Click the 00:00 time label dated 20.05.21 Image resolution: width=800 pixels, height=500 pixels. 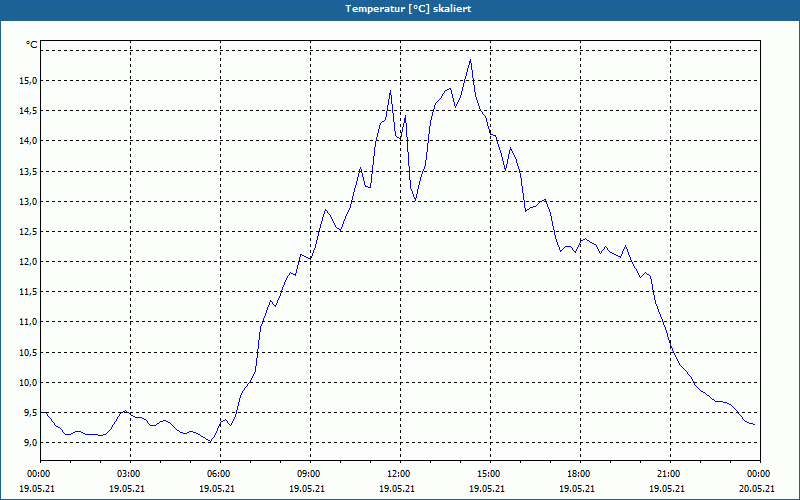pyautogui.click(x=757, y=474)
